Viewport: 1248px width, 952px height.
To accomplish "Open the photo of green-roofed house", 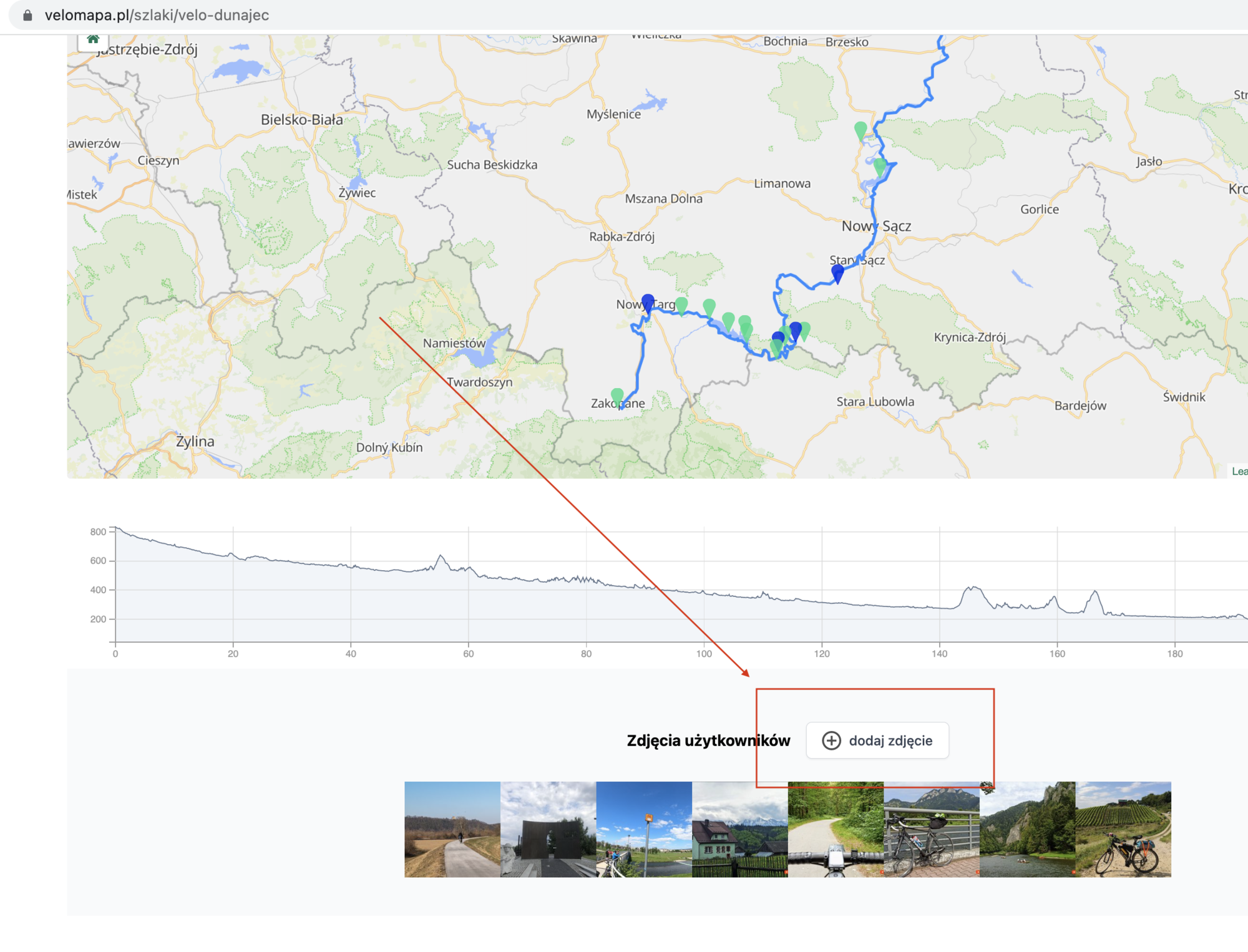I will 740,829.
